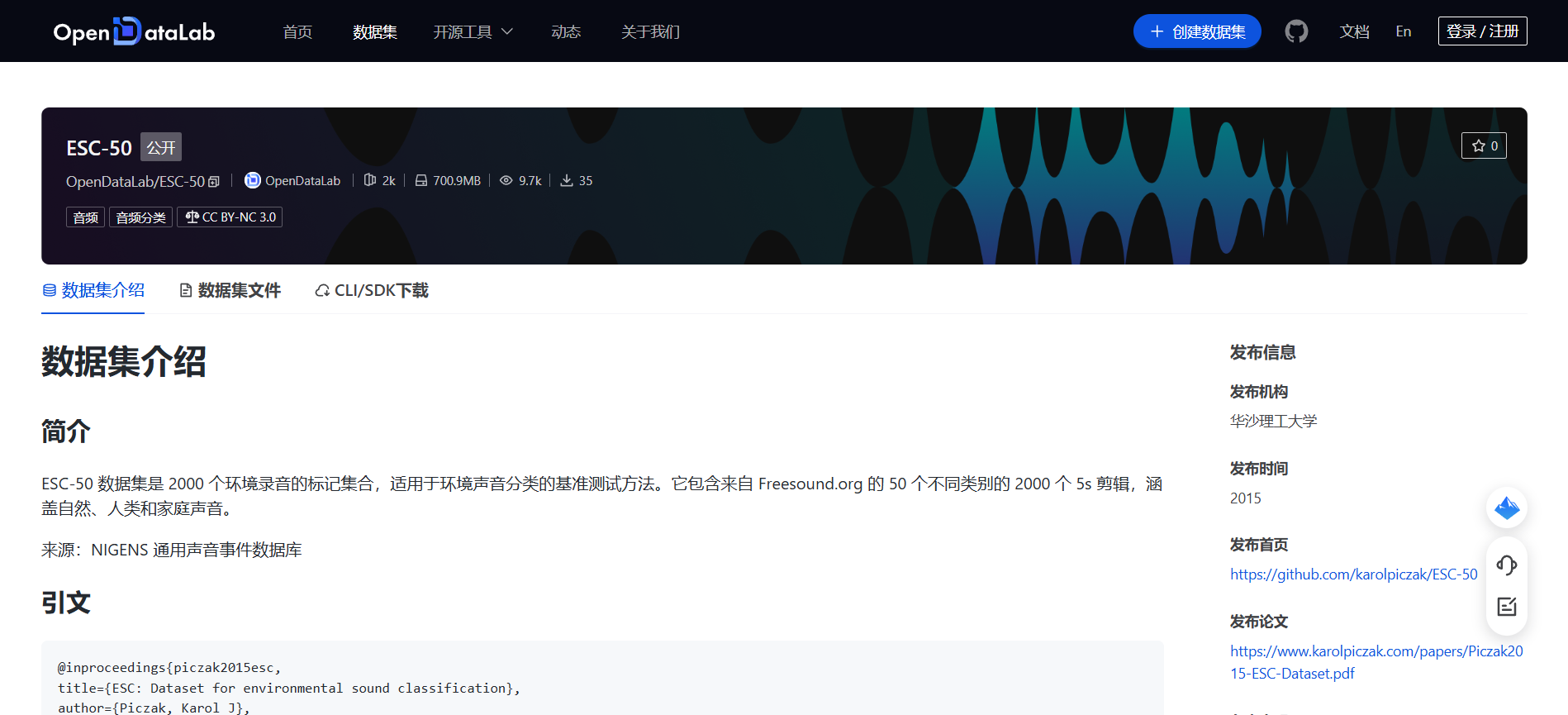This screenshot has width=1568, height=715.
Task: Click the OpenDataLab logo
Action: coord(134,31)
